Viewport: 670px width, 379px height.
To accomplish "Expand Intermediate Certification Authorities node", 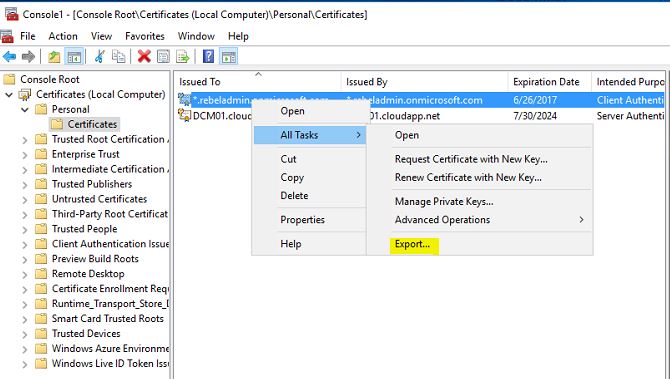I will click(x=25, y=170).
